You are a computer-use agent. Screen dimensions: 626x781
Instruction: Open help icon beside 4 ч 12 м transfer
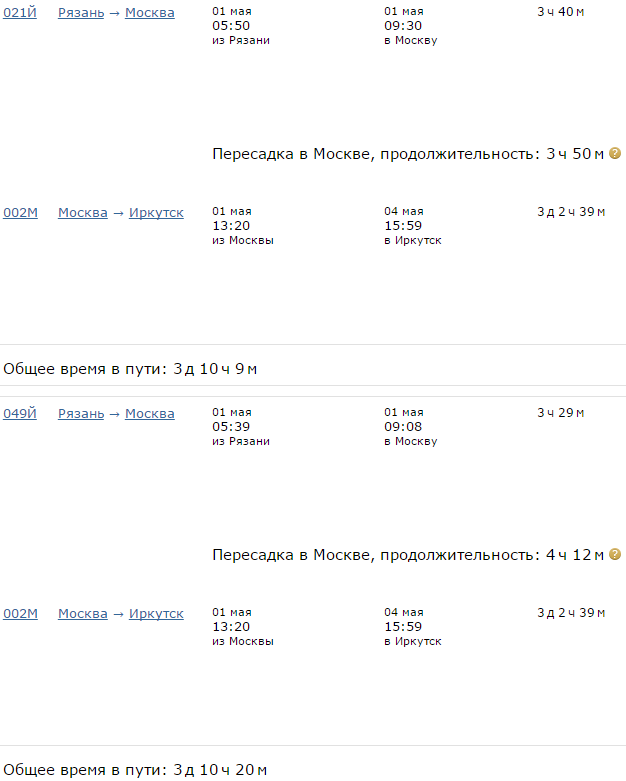615,554
